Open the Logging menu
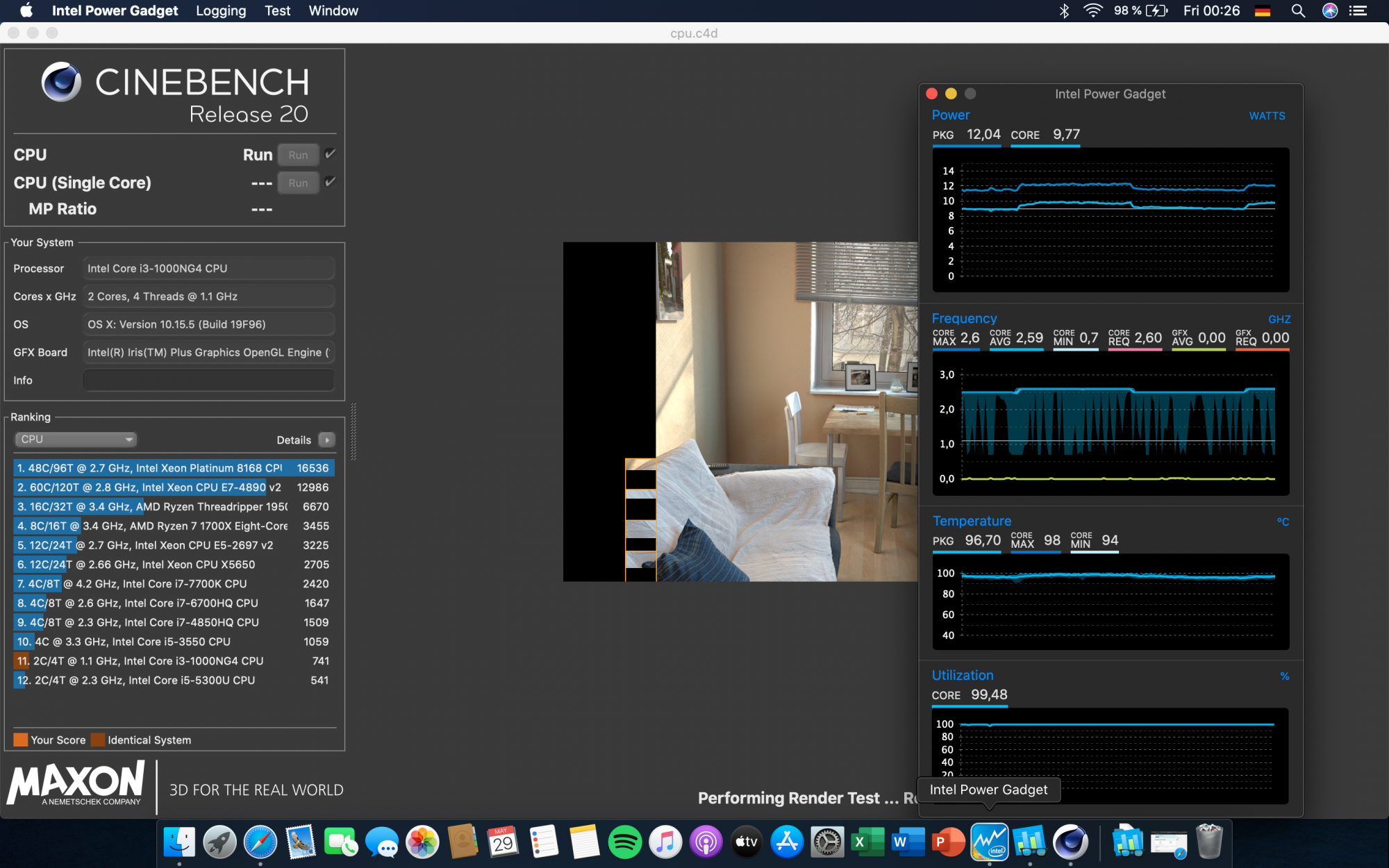This screenshot has height=868, width=1389. pos(221,10)
